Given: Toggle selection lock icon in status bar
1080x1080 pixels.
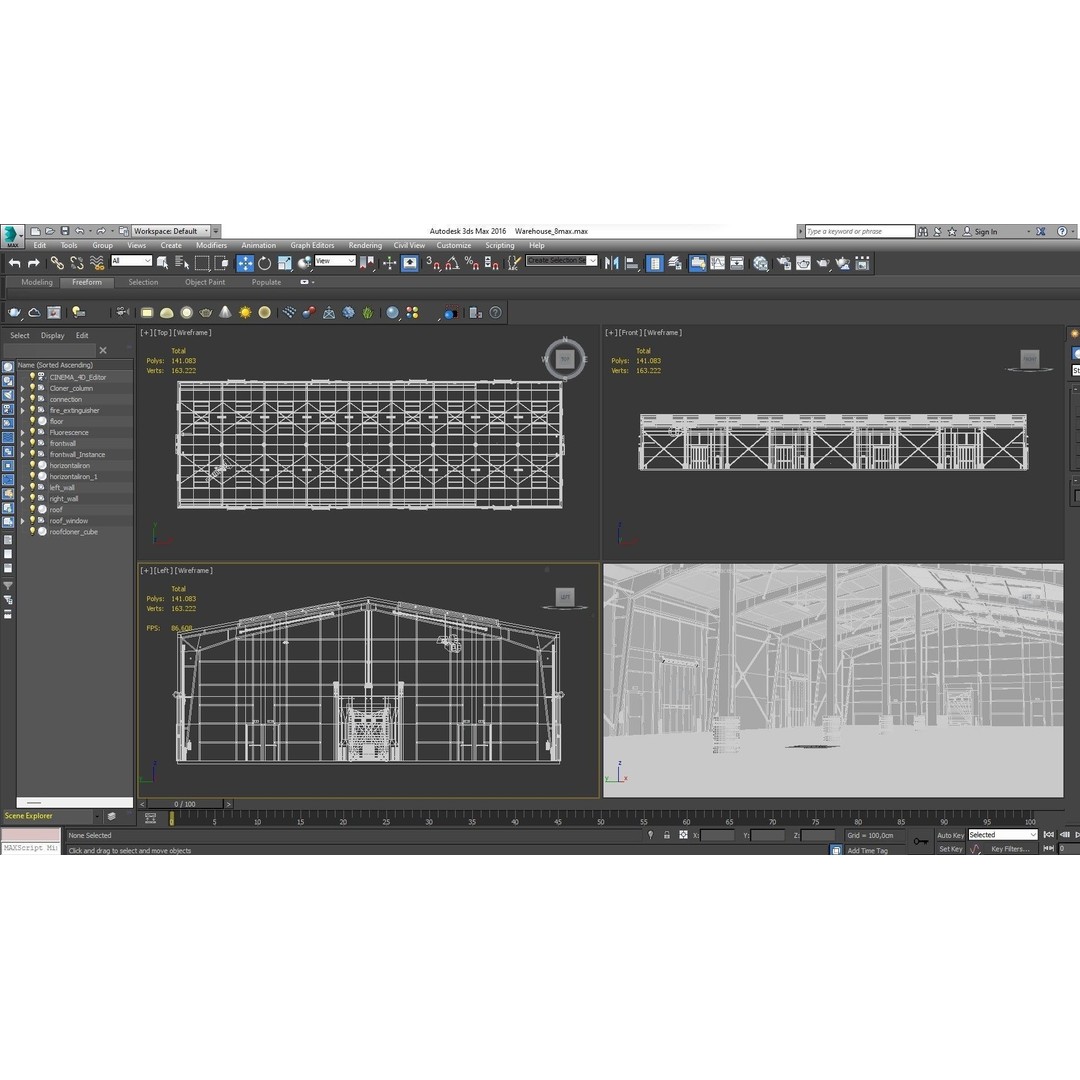Looking at the screenshot, I should 666,835.
